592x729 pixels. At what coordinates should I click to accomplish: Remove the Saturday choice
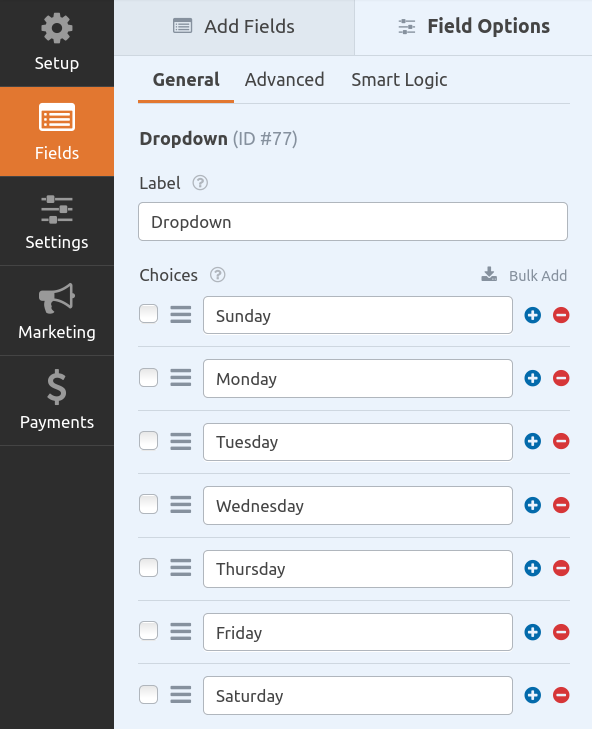[x=561, y=695]
